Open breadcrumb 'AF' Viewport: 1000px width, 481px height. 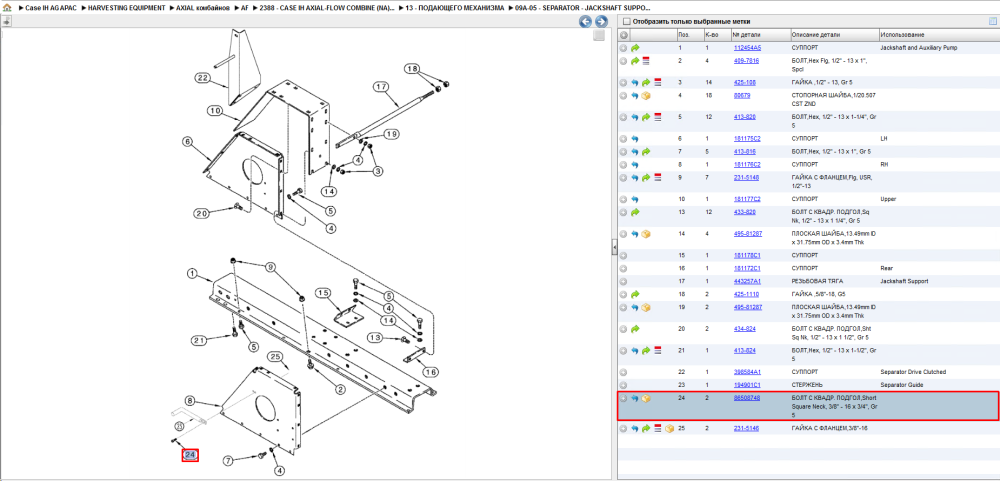244,8
